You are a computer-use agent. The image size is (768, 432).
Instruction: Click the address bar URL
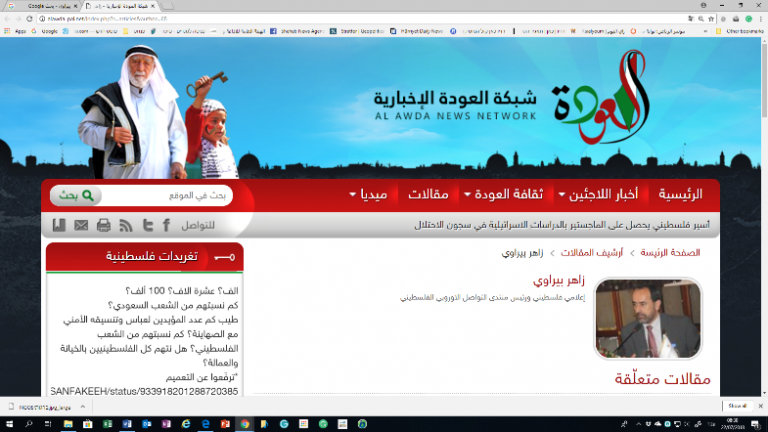coord(107,19)
